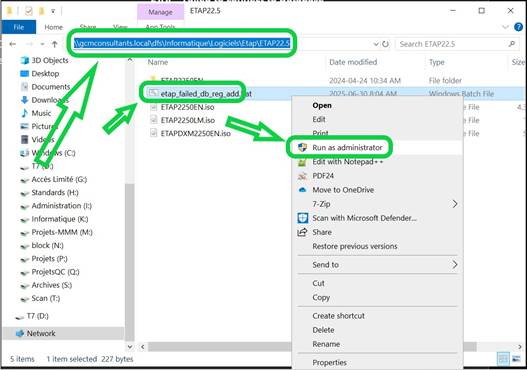Open the Explorer help icon
The width and height of the screenshot is (527, 370).
tap(518, 27)
